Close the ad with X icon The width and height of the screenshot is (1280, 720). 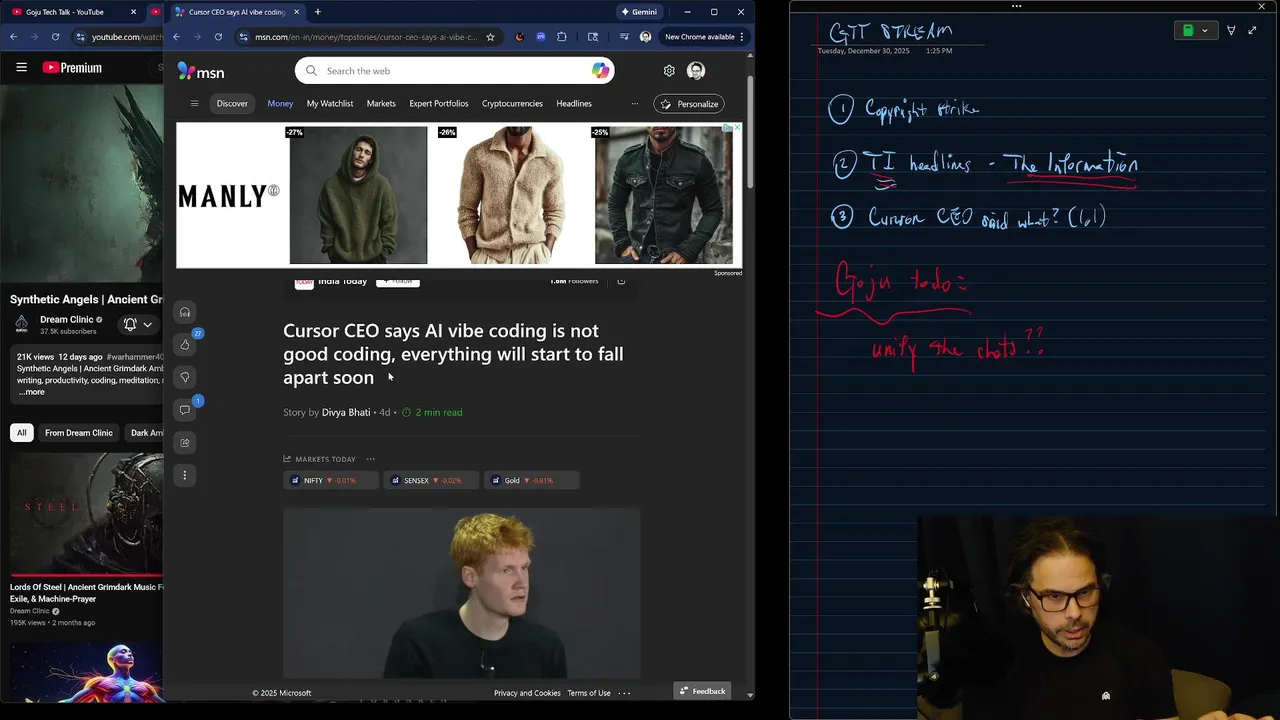click(x=737, y=127)
